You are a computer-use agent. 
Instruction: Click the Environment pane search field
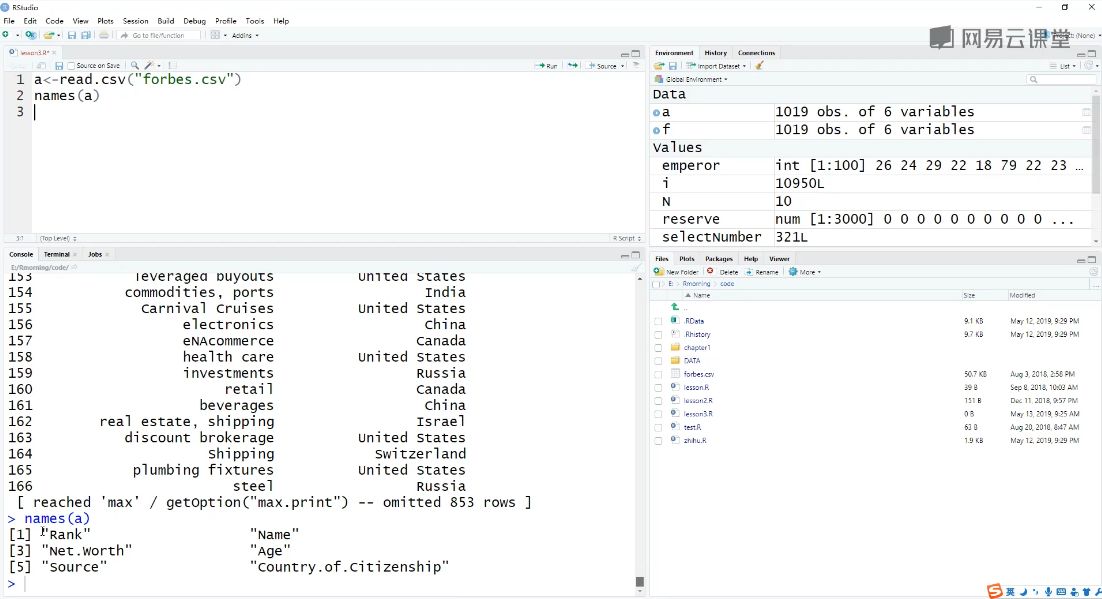pos(1061,79)
